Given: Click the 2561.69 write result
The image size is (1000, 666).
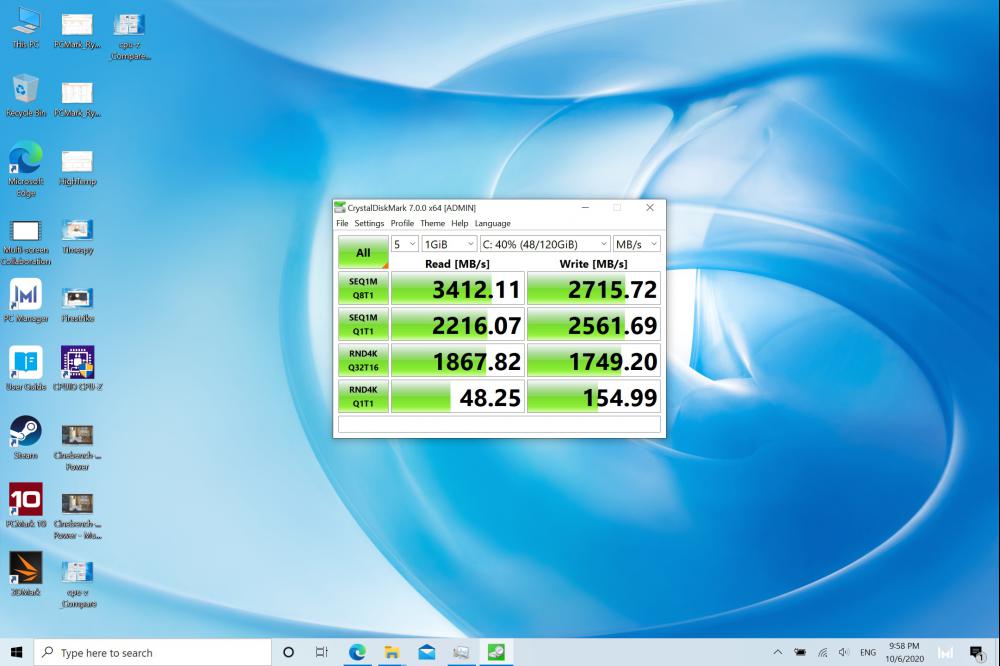Looking at the screenshot, I should [x=594, y=325].
